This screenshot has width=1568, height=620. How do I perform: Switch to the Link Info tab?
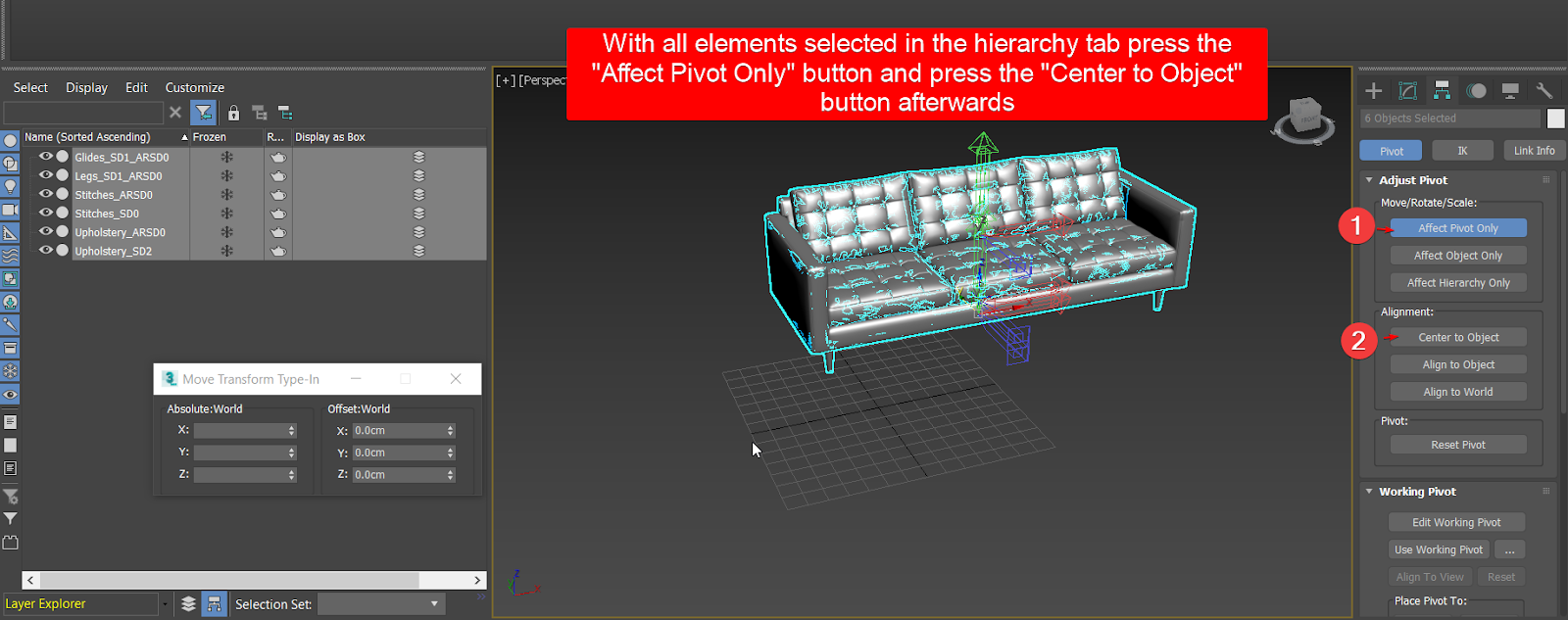(1533, 151)
